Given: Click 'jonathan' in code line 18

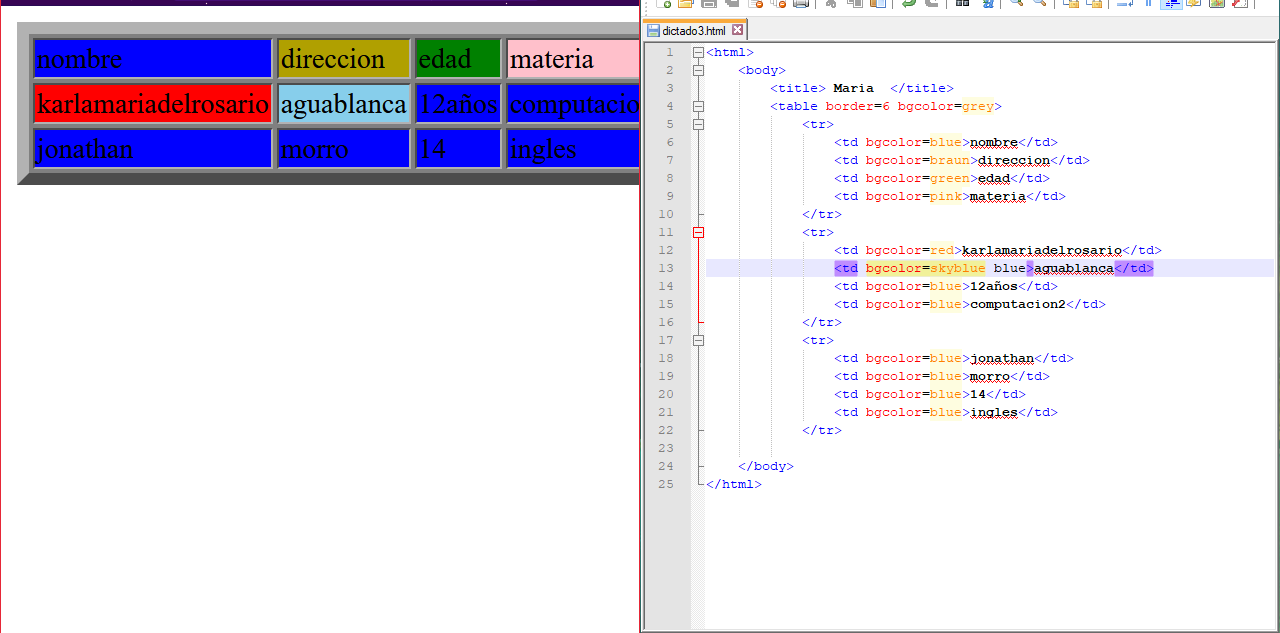Looking at the screenshot, I should [1002, 358].
